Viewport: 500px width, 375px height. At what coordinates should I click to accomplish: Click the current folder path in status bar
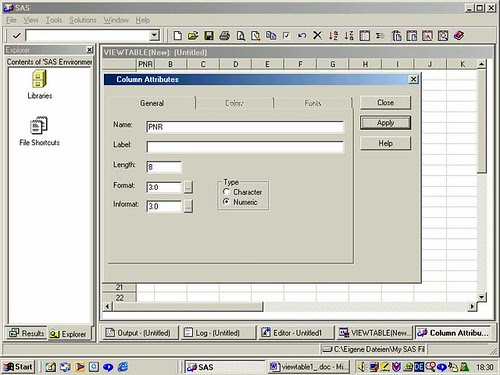pos(375,349)
